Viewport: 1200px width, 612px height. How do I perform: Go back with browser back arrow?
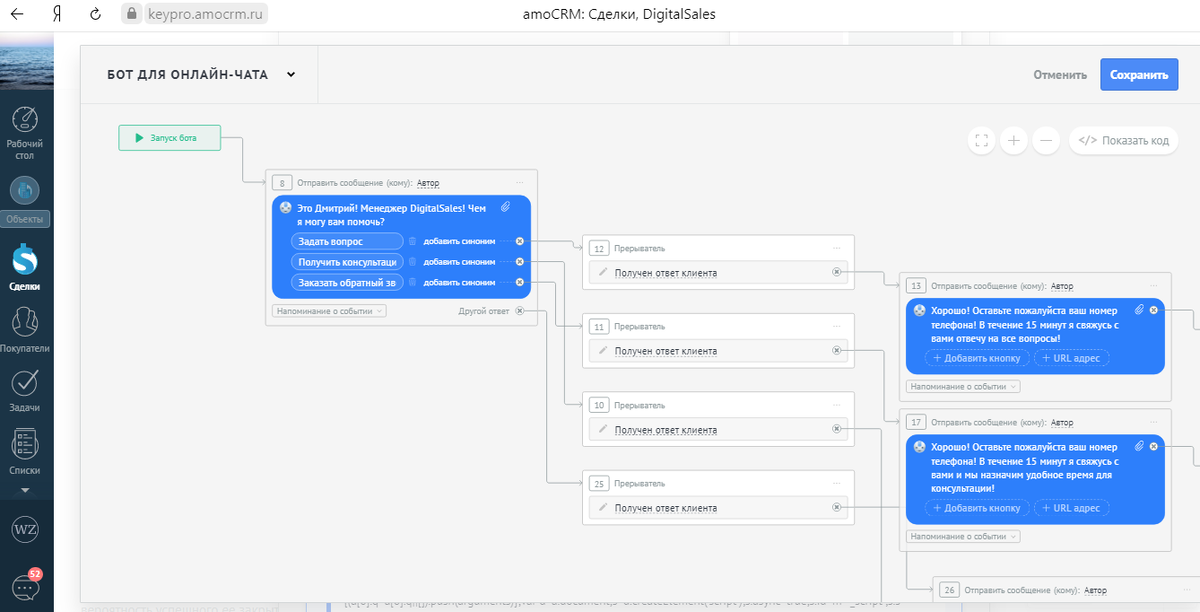[x=17, y=14]
